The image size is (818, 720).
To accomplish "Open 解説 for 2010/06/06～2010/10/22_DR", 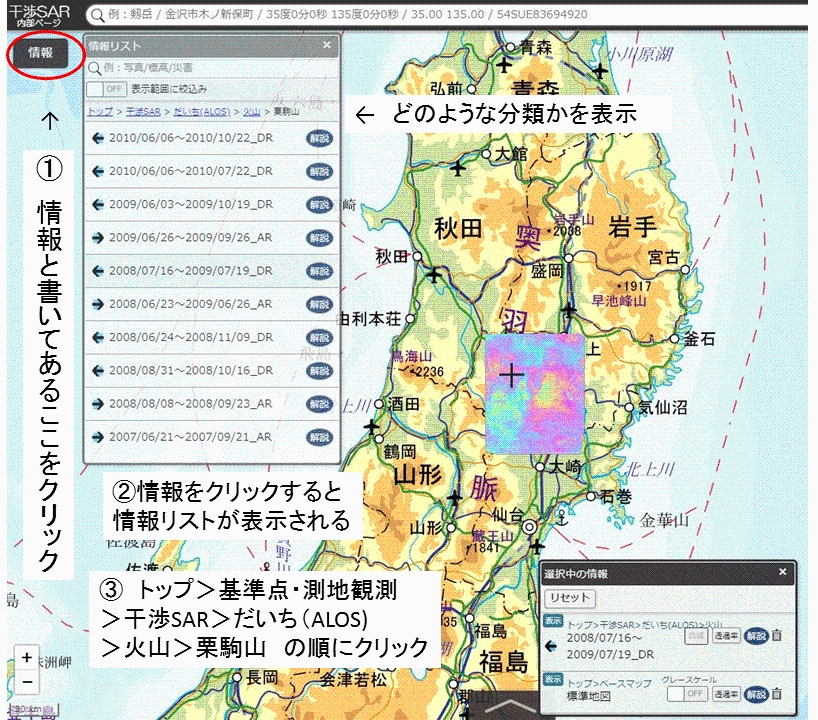I will pos(319,139).
